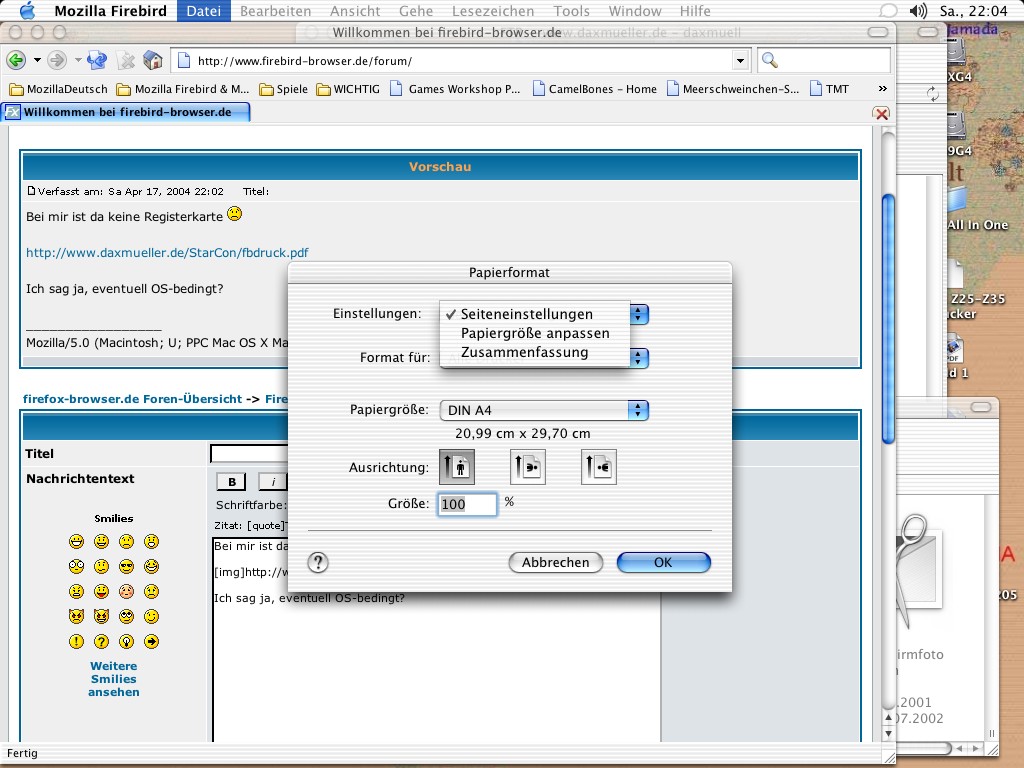This screenshot has width=1024, height=768.
Task: Select landscape left orientation icon
Action: 528,467
